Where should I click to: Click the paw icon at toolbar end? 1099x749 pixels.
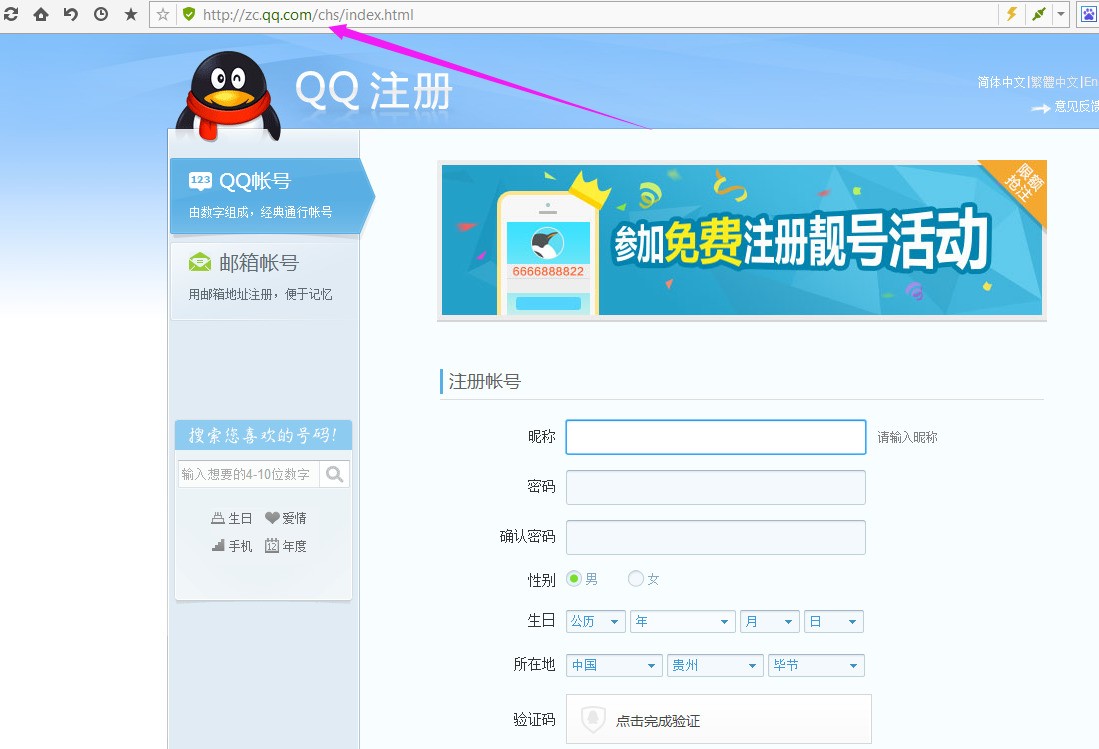[x=1089, y=14]
